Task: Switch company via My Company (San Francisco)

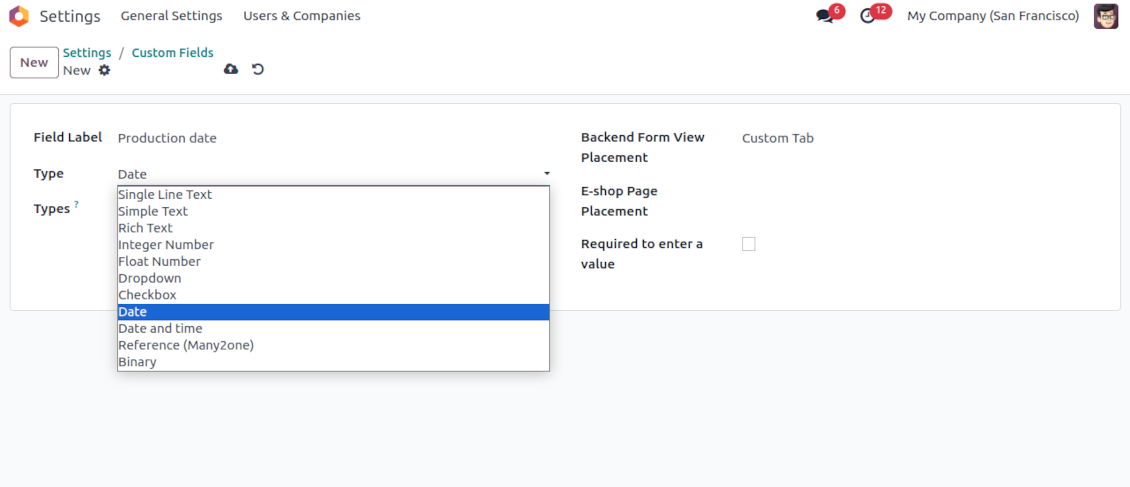Action: (992, 16)
